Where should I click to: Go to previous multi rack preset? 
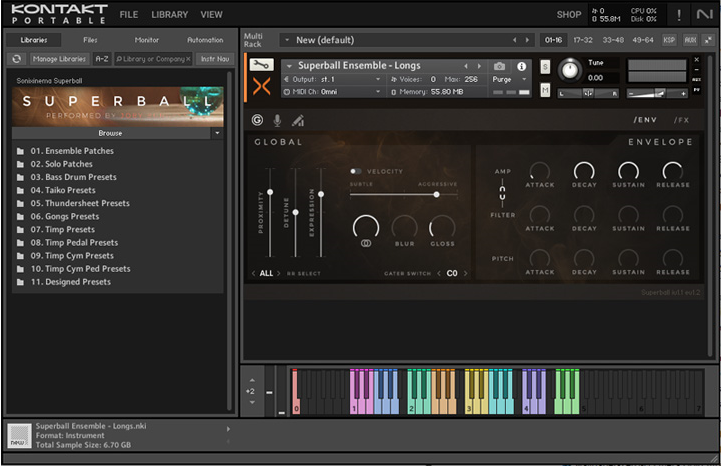point(515,40)
